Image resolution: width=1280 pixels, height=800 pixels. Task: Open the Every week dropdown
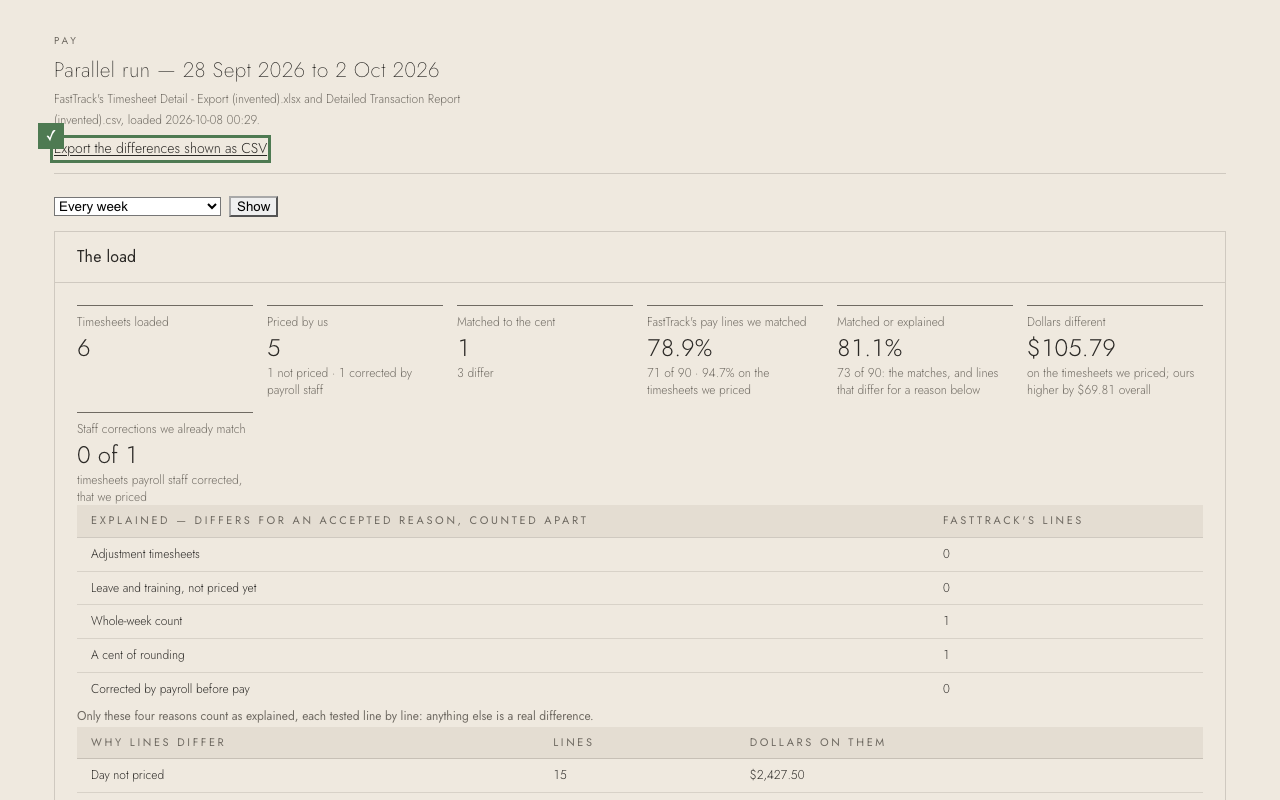point(137,207)
